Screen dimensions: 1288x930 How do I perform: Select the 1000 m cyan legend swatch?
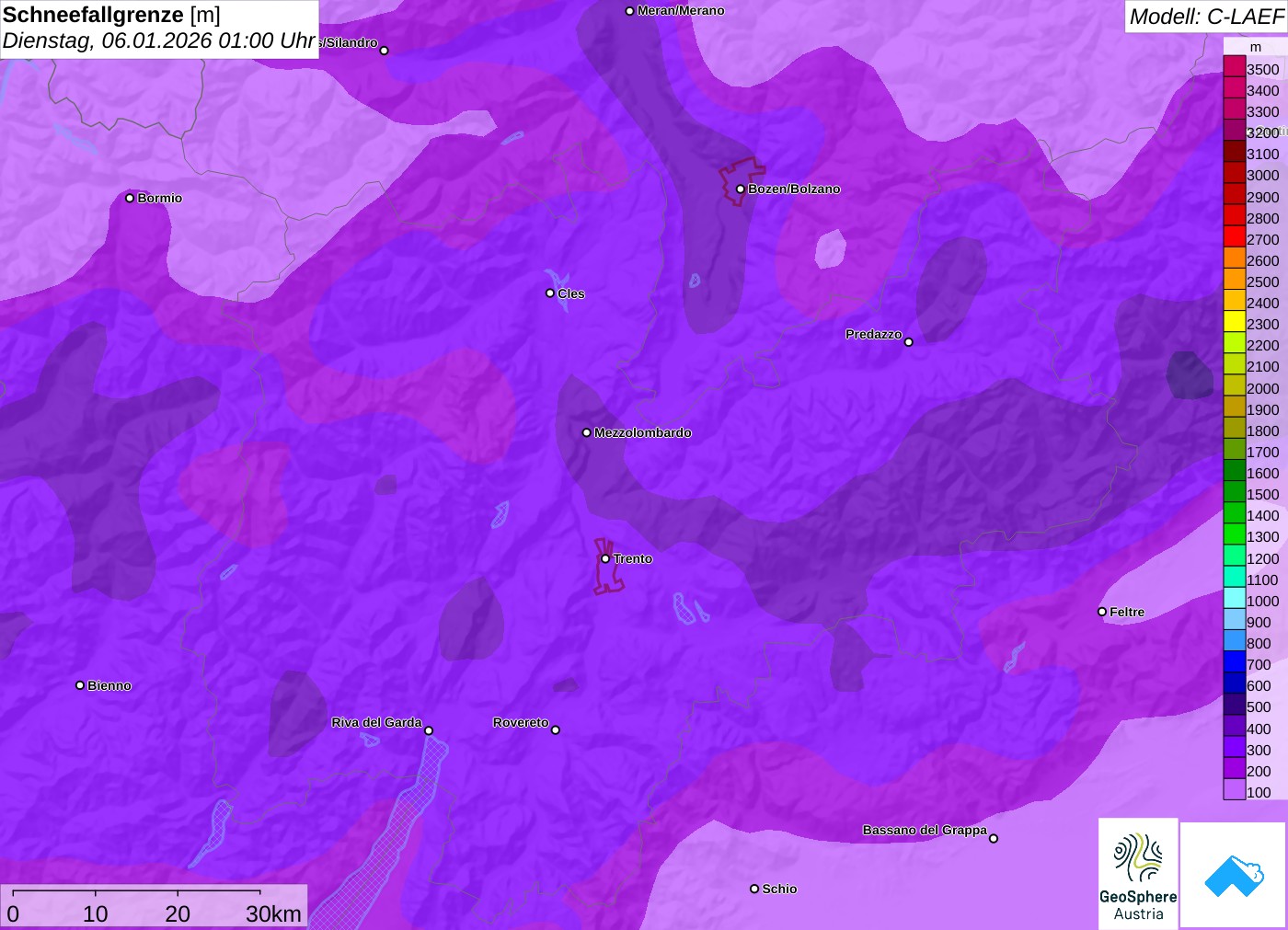click(1234, 598)
